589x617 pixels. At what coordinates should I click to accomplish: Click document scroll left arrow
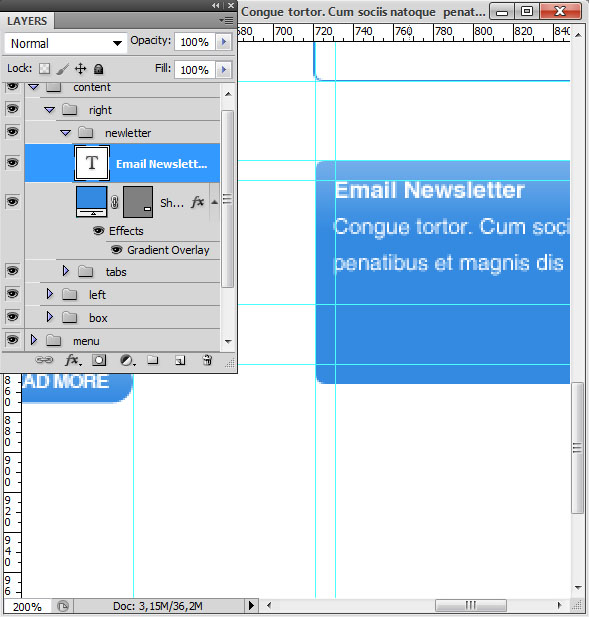click(x=269, y=605)
